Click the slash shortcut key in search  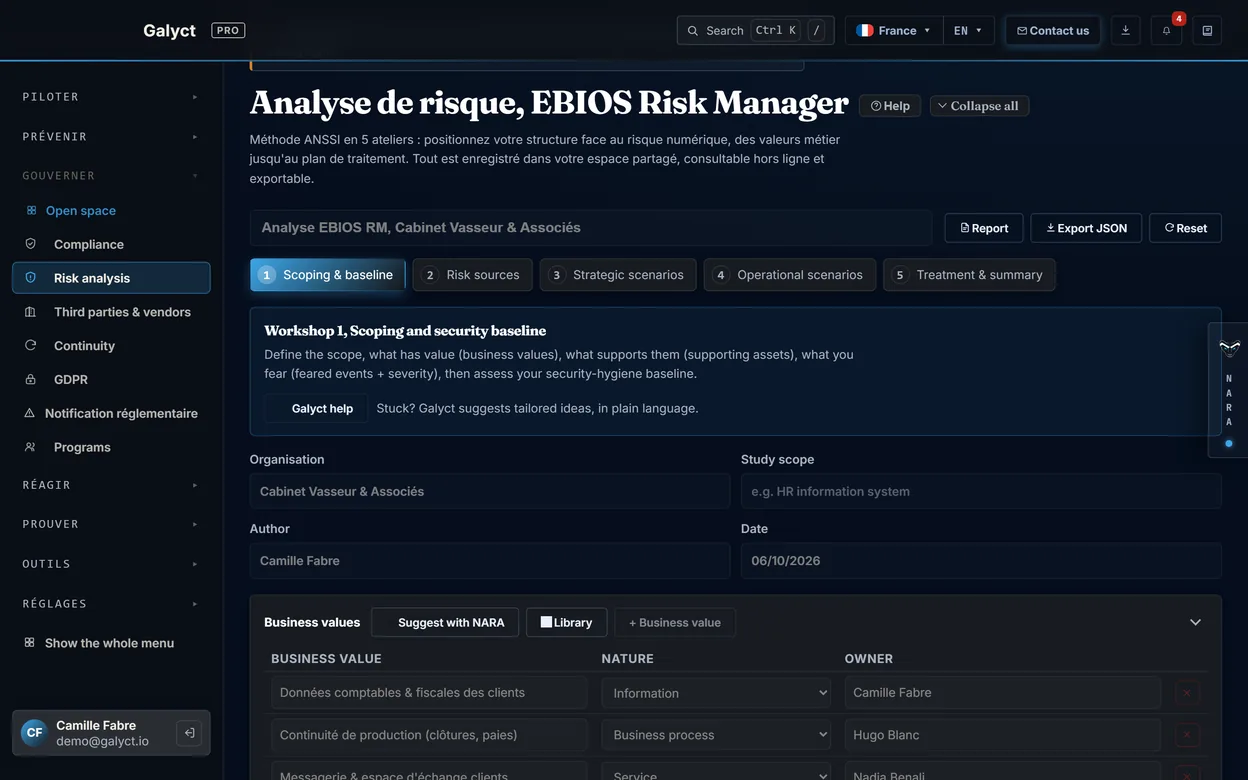click(816, 31)
